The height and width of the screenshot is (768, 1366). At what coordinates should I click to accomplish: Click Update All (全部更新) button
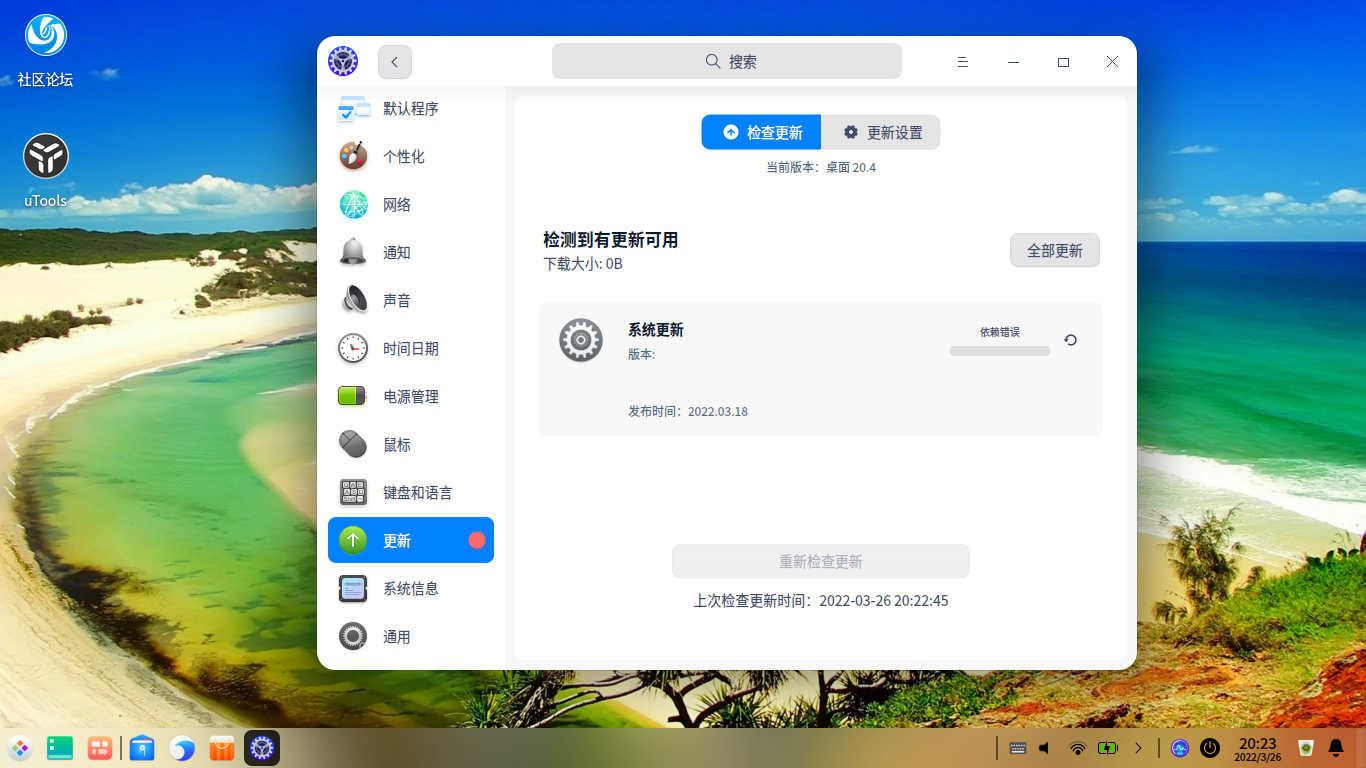click(x=1055, y=250)
